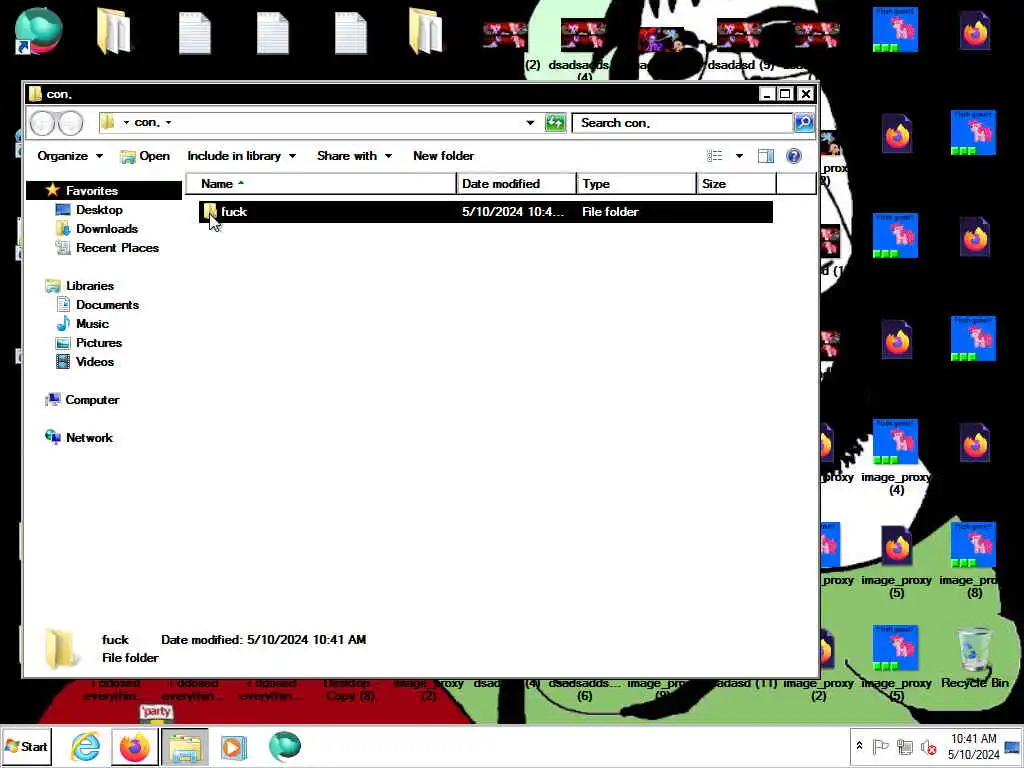Click fuck folder name in details pane
Viewport: 1024px width, 768px height.
pos(115,640)
